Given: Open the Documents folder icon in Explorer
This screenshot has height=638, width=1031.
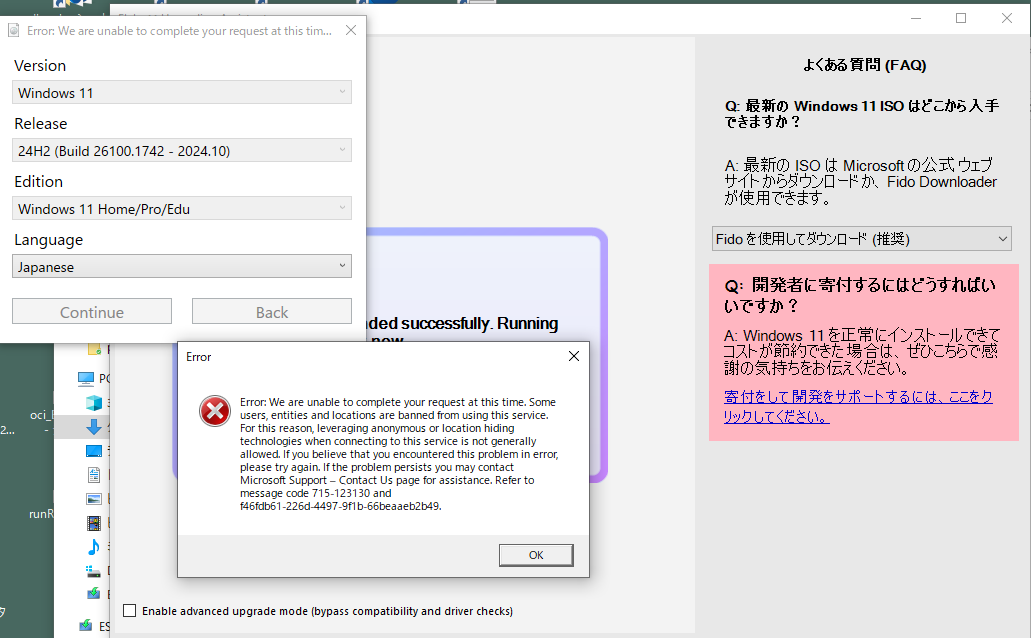Looking at the screenshot, I should (94, 475).
